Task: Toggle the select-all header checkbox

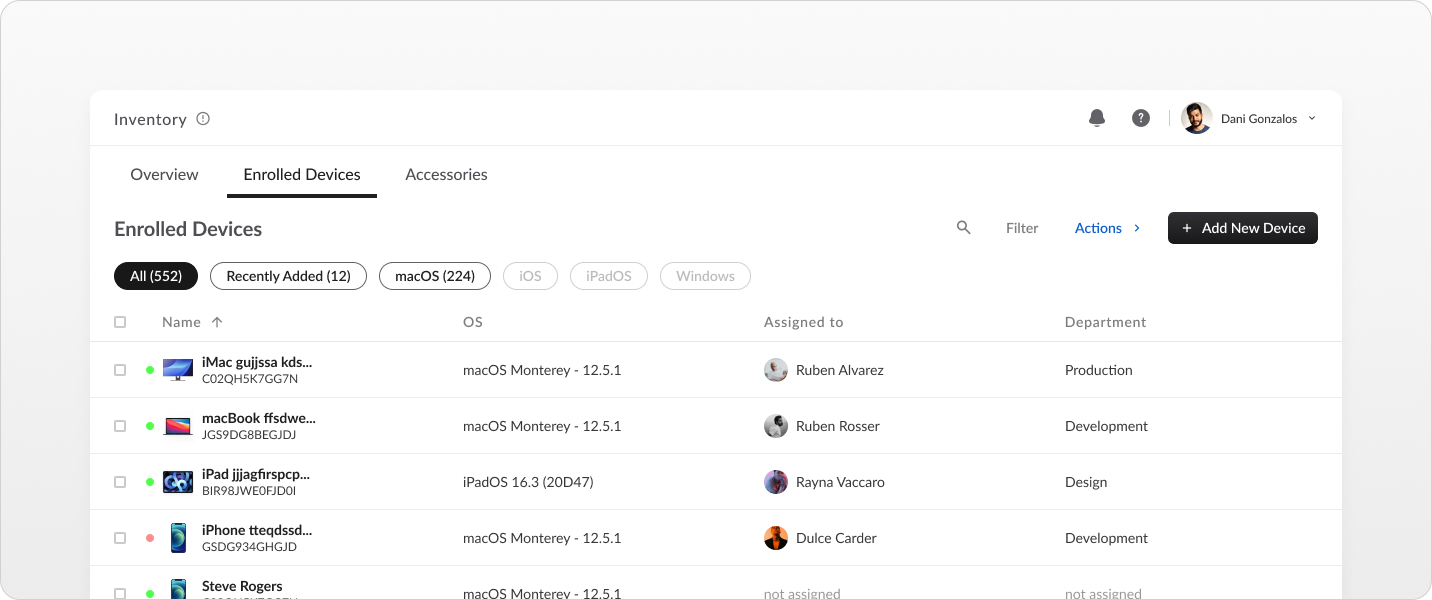Action: click(x=120, y=322)
